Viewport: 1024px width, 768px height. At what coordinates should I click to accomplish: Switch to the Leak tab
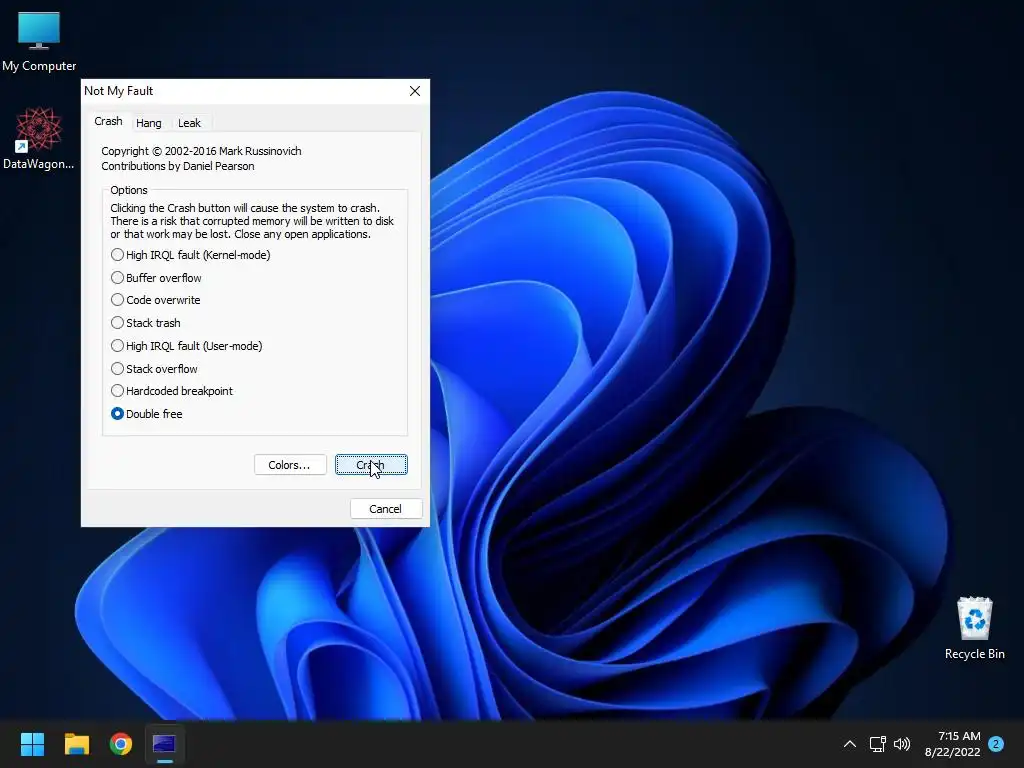click(x=189, y=123)
